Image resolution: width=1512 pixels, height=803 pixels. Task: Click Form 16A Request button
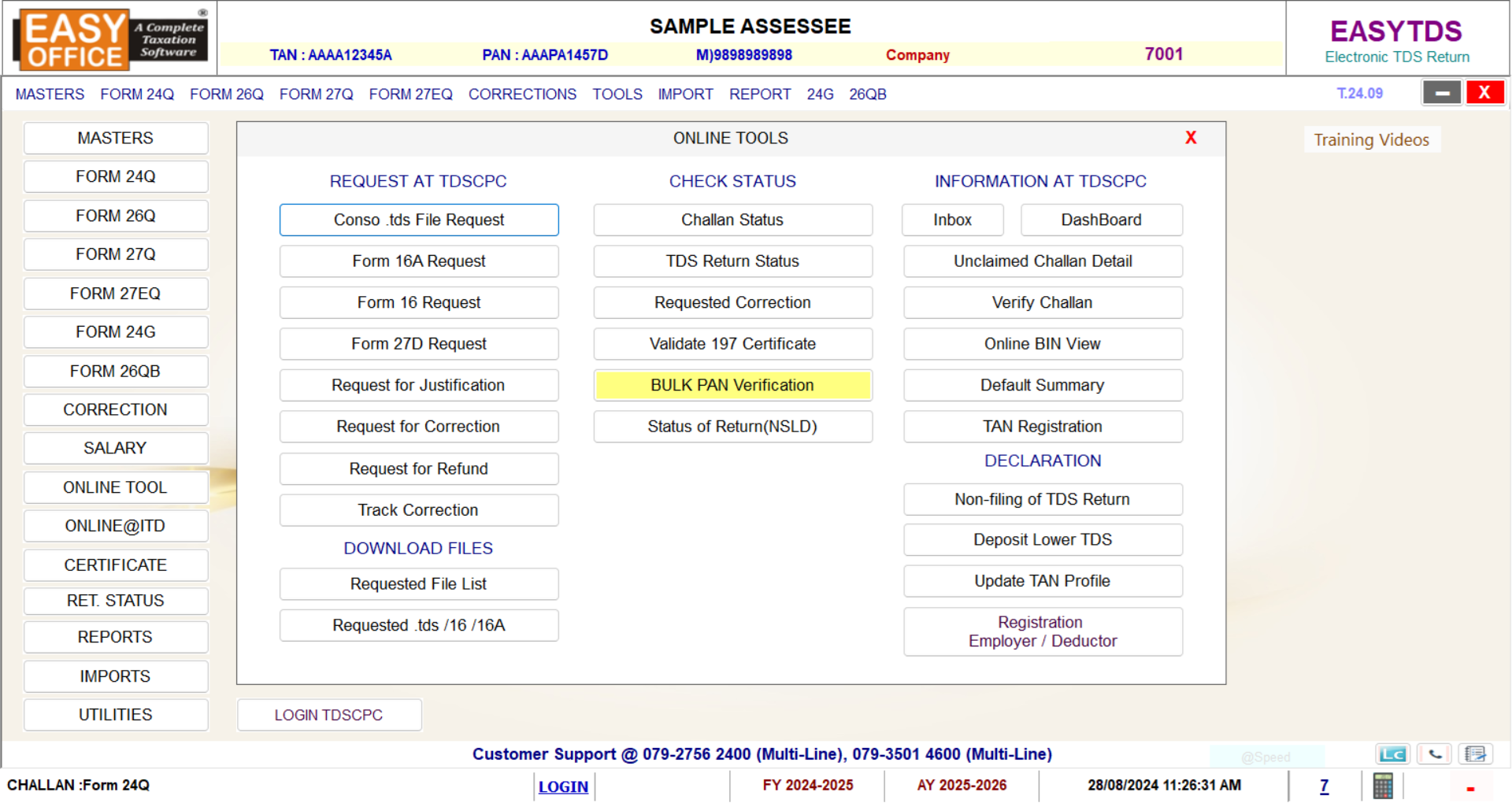[419, 261]
